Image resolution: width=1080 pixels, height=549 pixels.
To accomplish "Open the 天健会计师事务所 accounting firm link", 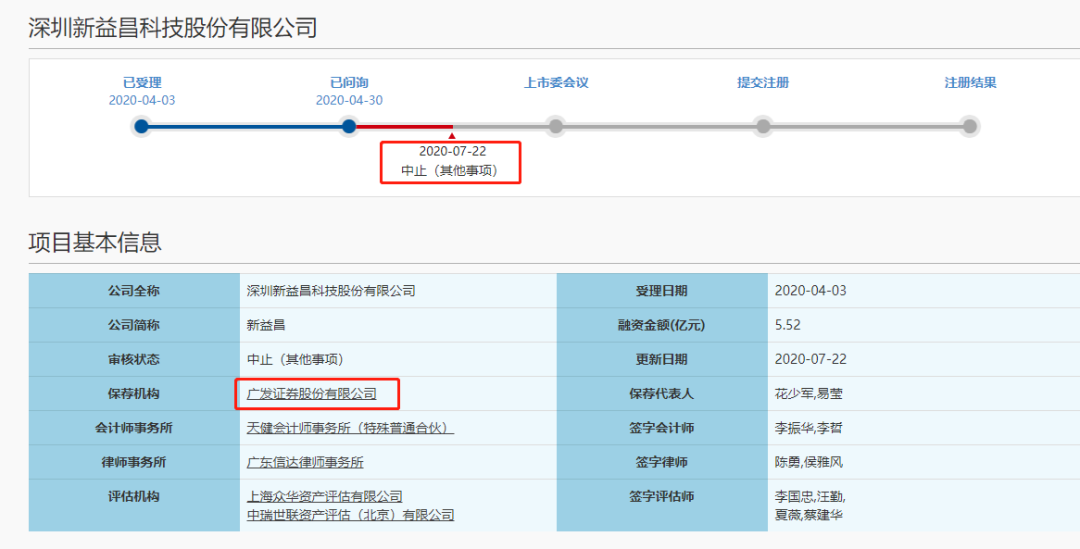I will 350,428.
